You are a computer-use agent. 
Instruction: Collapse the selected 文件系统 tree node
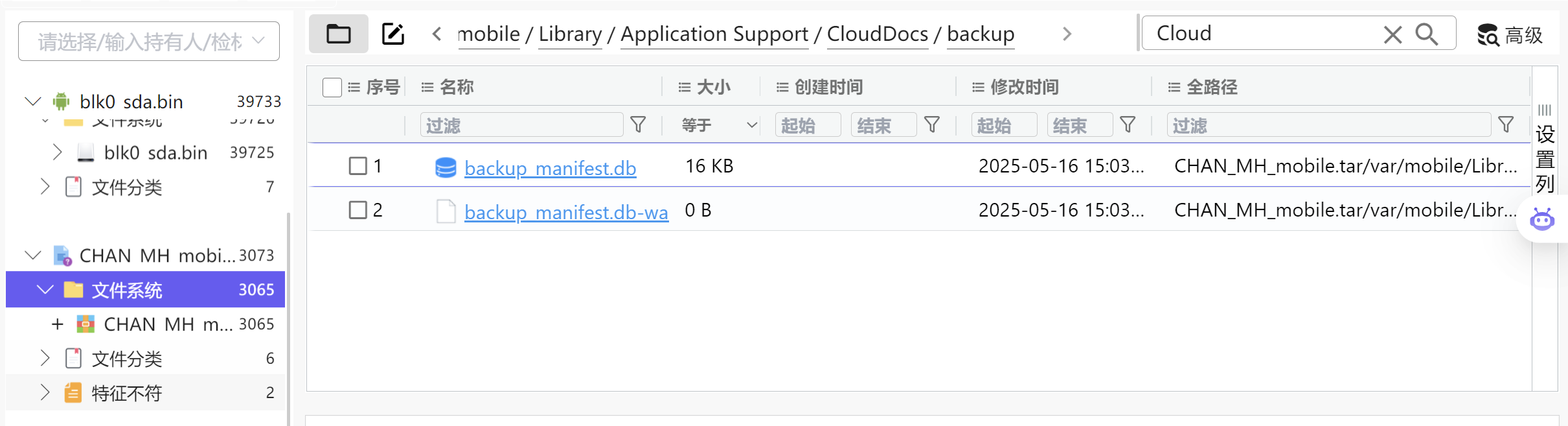point(45,289)
